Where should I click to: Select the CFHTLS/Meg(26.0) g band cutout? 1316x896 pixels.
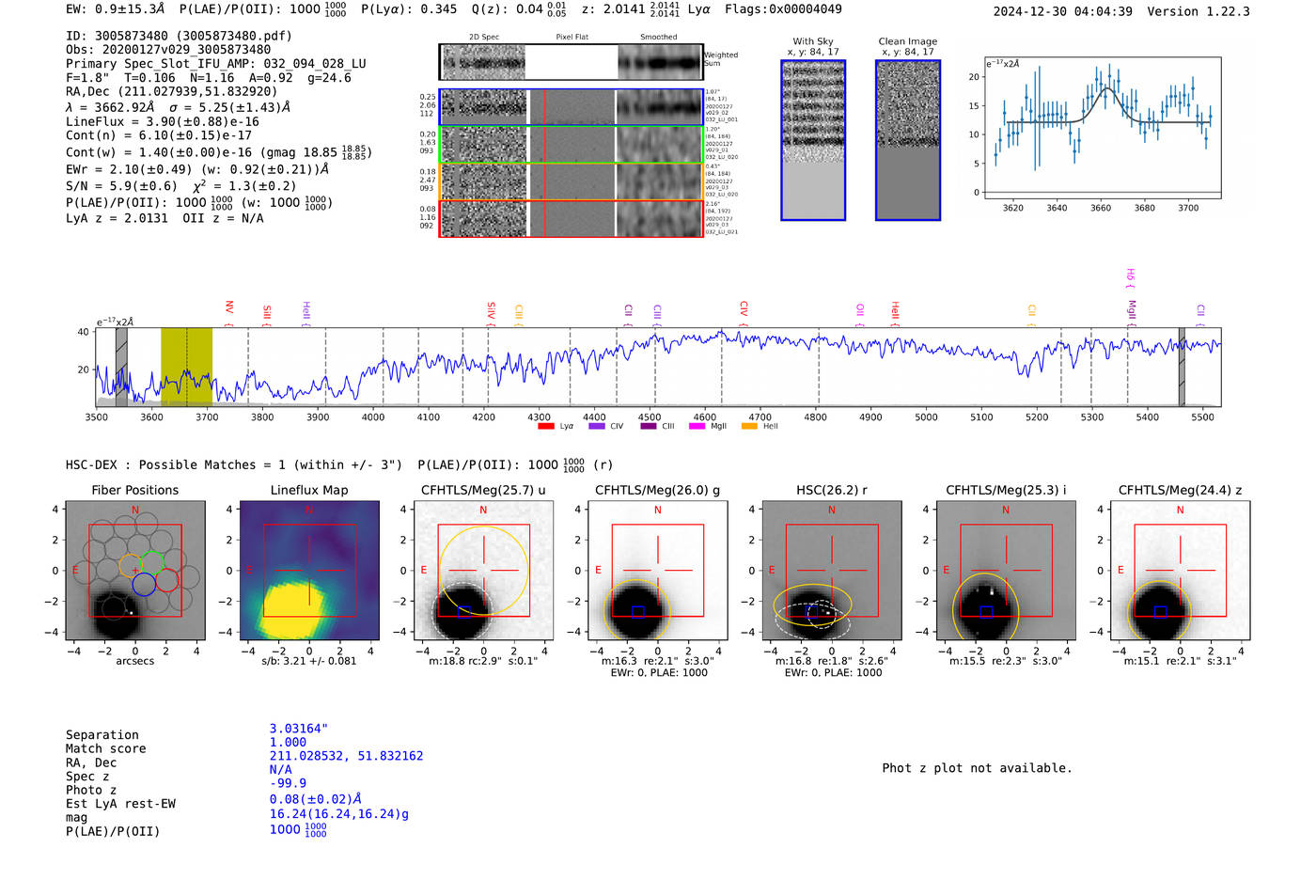[658, 570]
